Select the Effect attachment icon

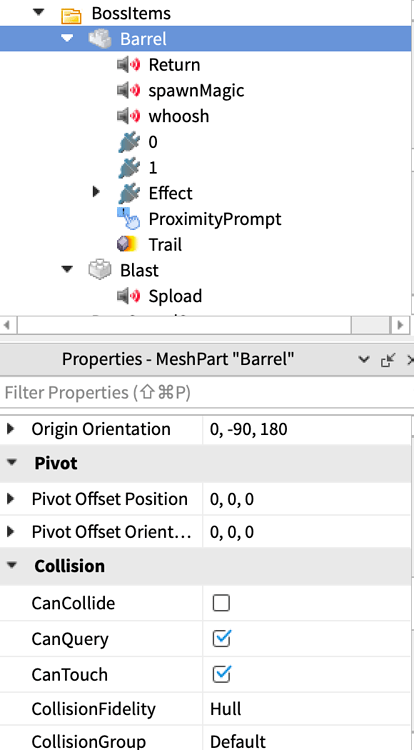tap(129, 193)
